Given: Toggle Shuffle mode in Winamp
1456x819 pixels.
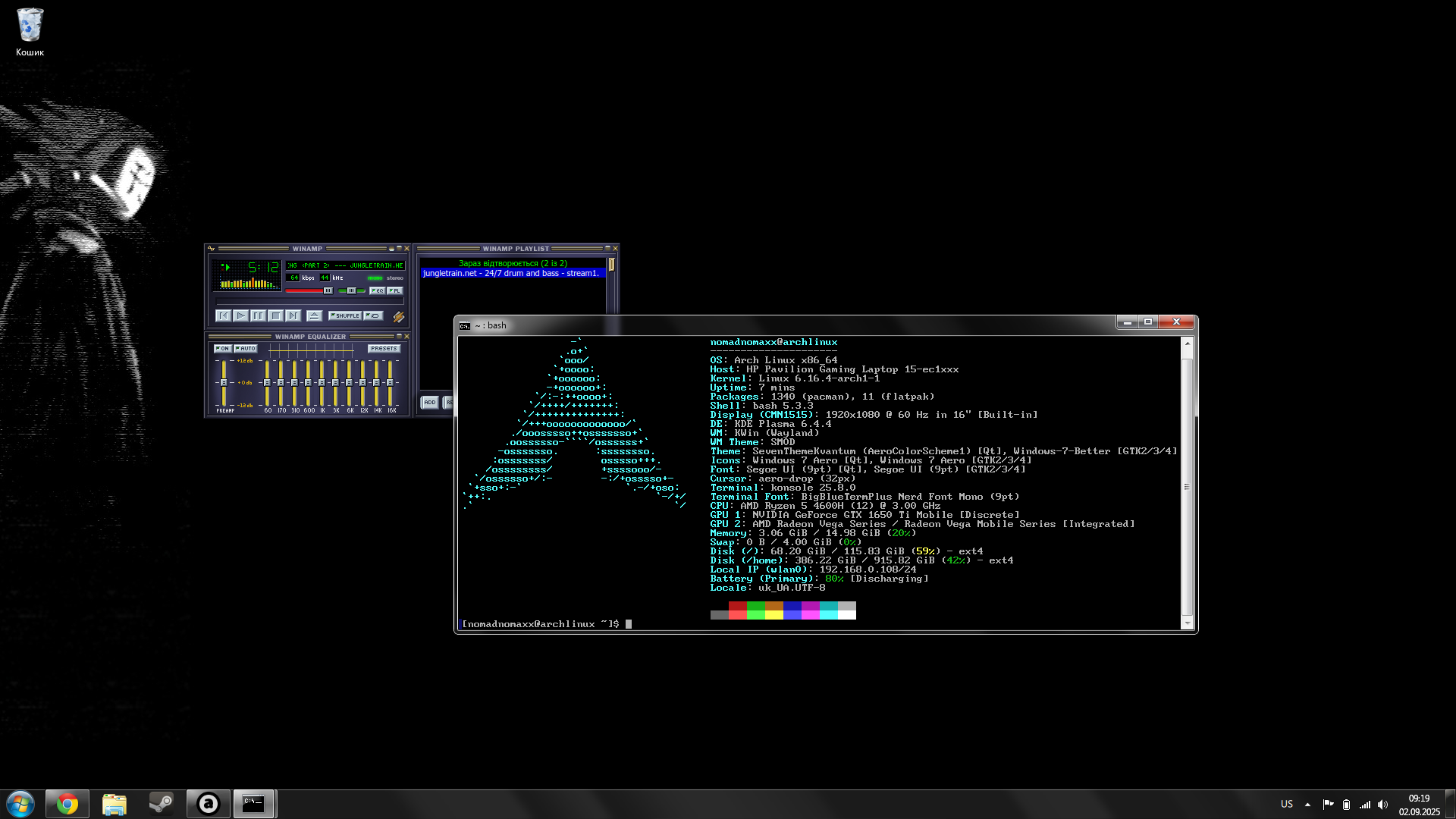Looking at the screenshot, I should coord(345,315).
